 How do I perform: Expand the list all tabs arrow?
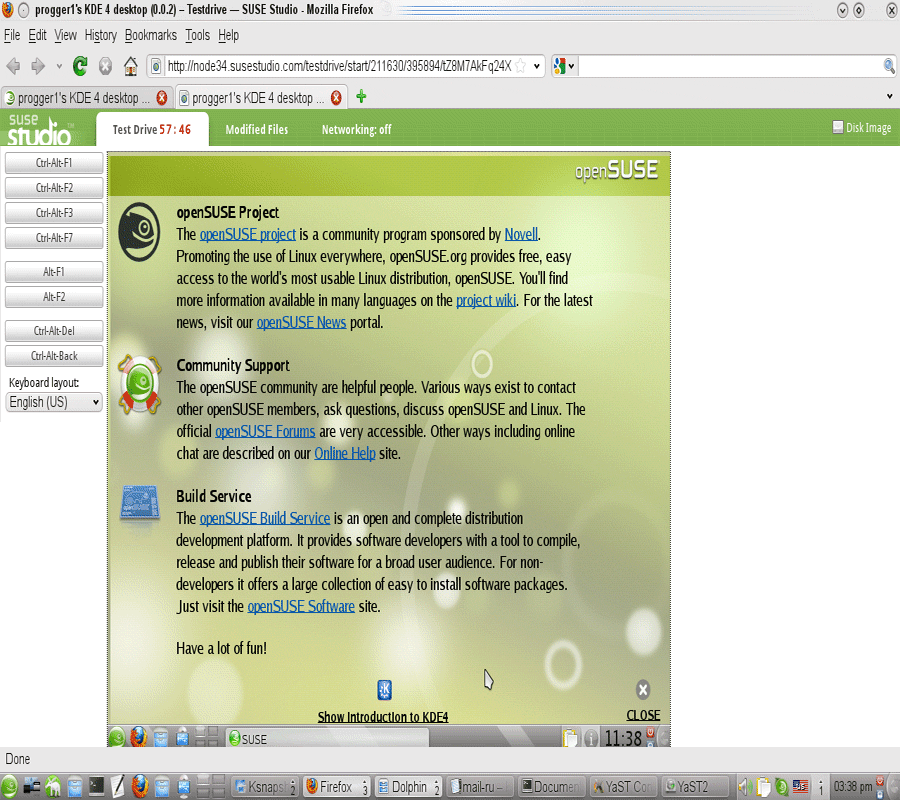(x=890, y=96)
